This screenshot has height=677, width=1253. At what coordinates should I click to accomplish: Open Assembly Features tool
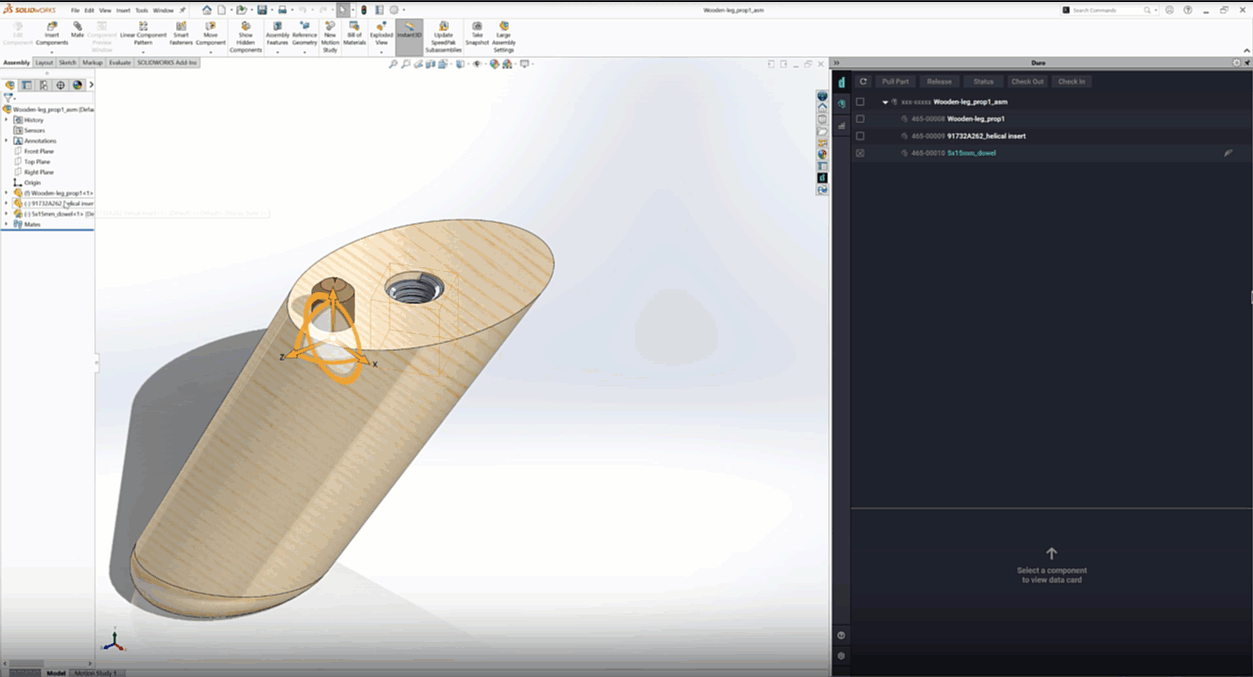pyautogui.click(x=277, y=35)
